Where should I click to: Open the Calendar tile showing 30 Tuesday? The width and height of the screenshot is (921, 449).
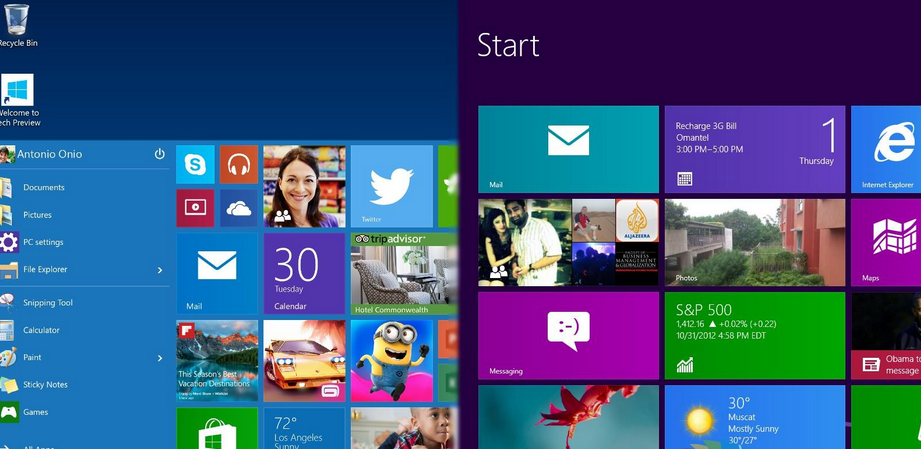coord(304,274)
